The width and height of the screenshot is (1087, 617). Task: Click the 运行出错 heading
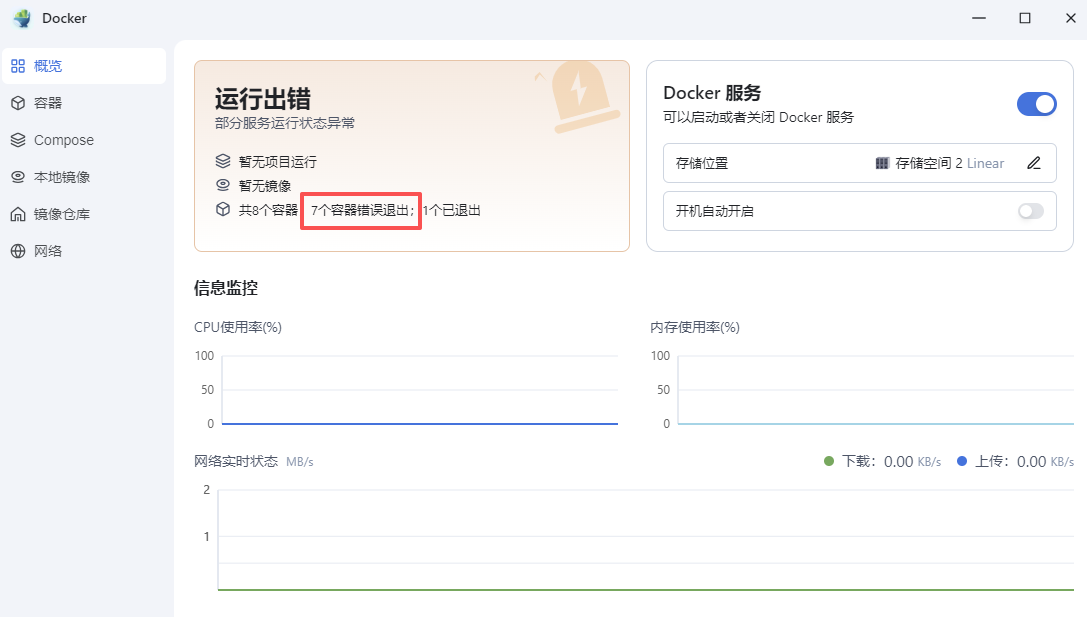pos(263,98)
